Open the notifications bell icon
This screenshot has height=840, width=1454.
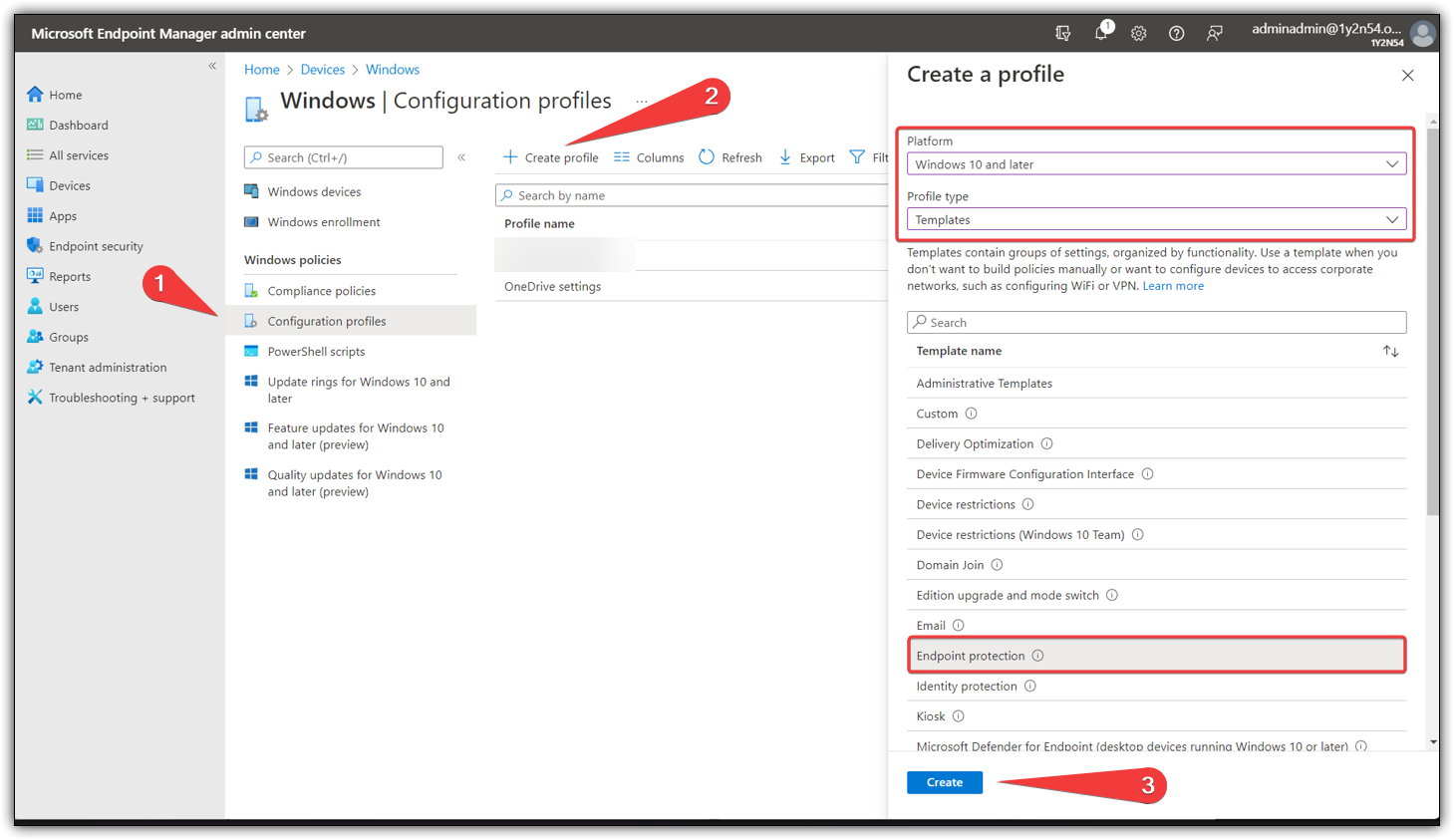[1100, 33]
